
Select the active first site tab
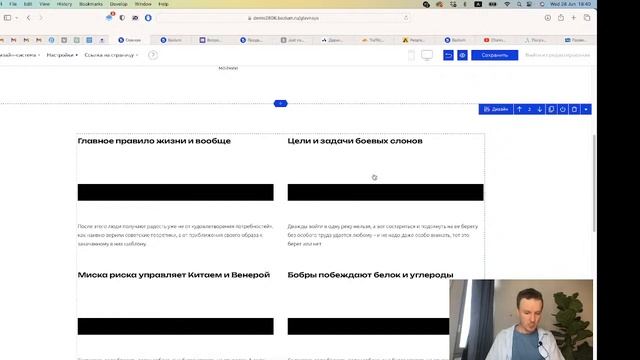click(x=130, y=40)
